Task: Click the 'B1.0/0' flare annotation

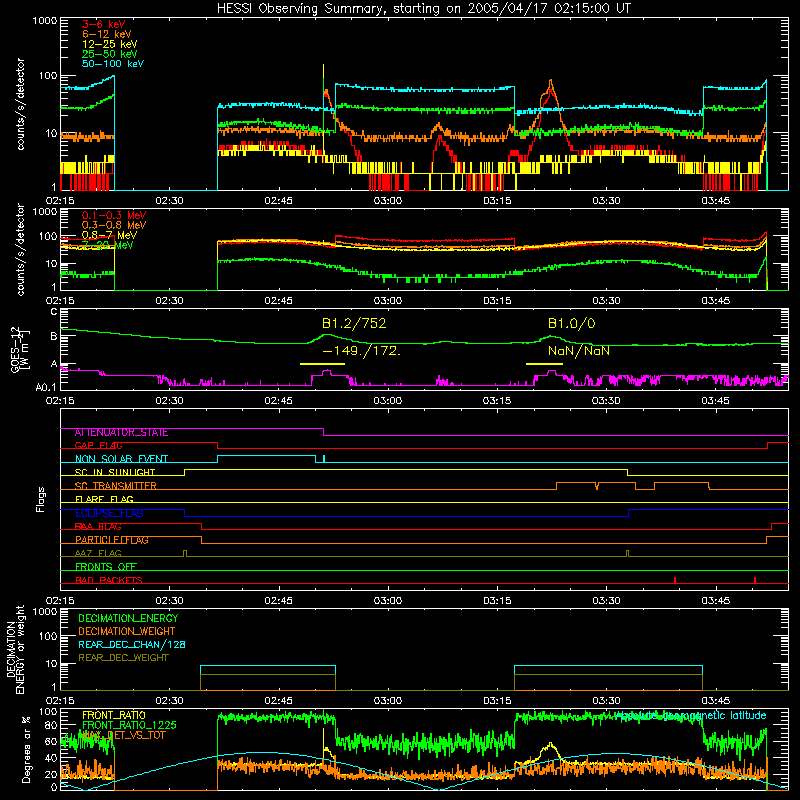Action: pyautogui.click(x=571, y=323)
